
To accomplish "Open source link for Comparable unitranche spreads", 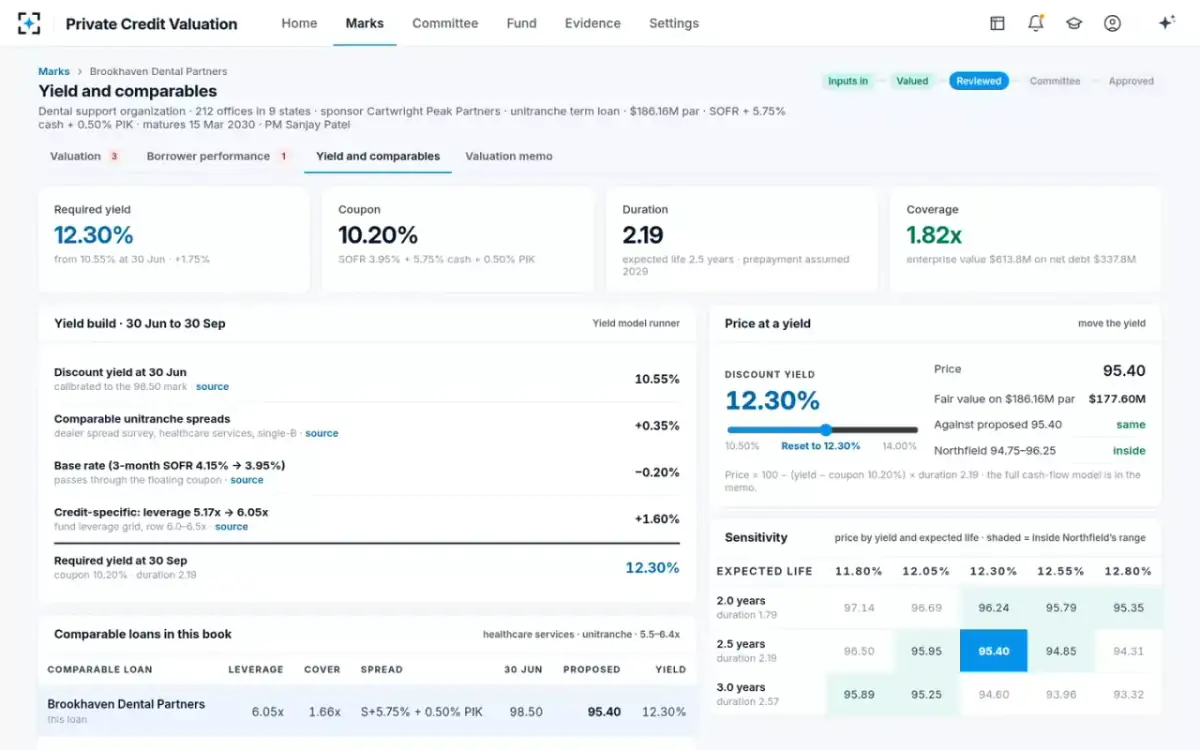I will coord(322,434).
